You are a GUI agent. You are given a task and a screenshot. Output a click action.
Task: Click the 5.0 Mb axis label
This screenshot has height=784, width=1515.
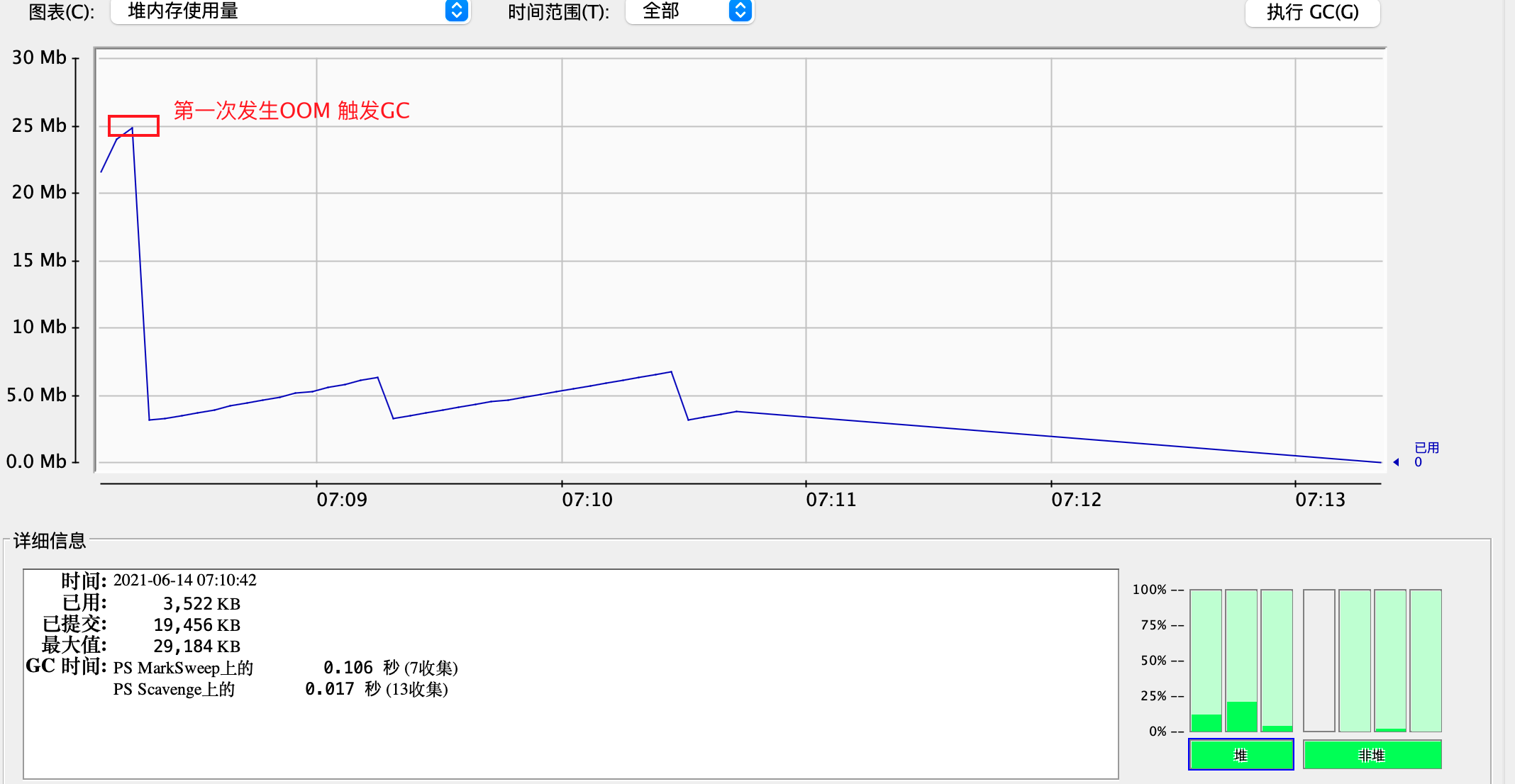(x=36, y=395)
